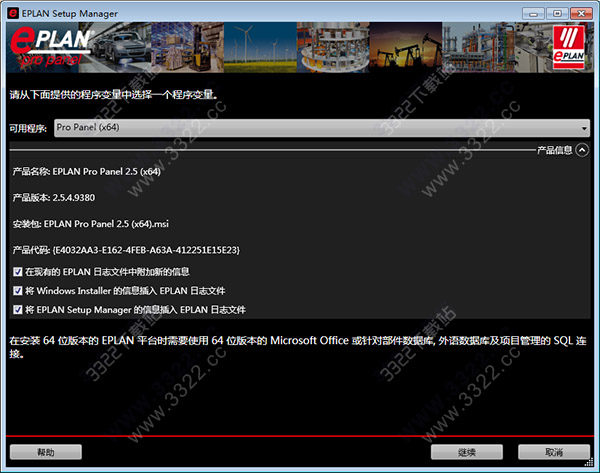Viewport: 600px width, 473px height.
Task: Toggle 将 Windows Installer 的信息插入 EPLAN 日志文件 checkbox
Action: coord(18,291)
